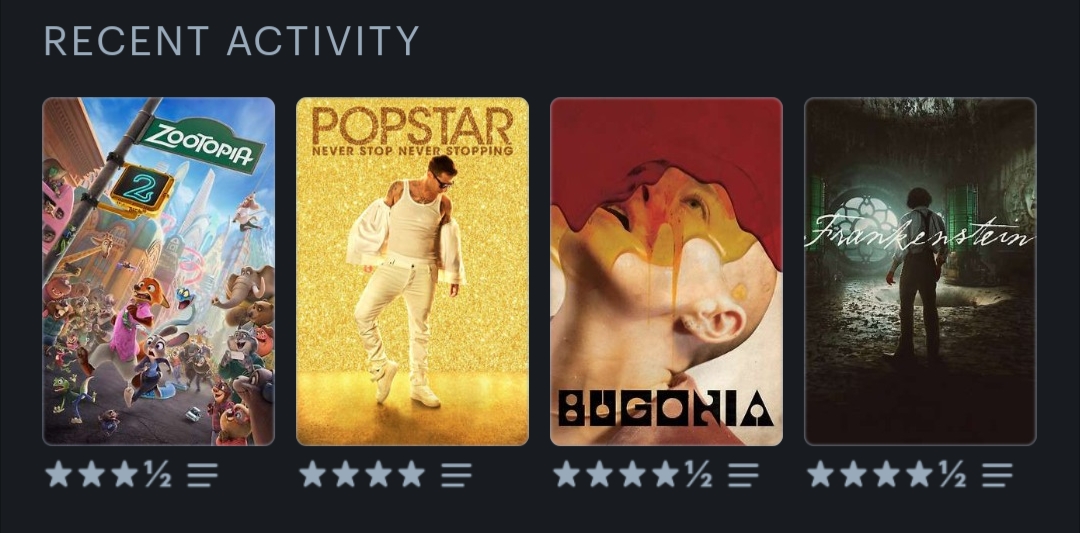The width and height of the screenshot is (1080, 533).
Task: Open the Recent Activity section heading
Action: click(x=231, y=41)
